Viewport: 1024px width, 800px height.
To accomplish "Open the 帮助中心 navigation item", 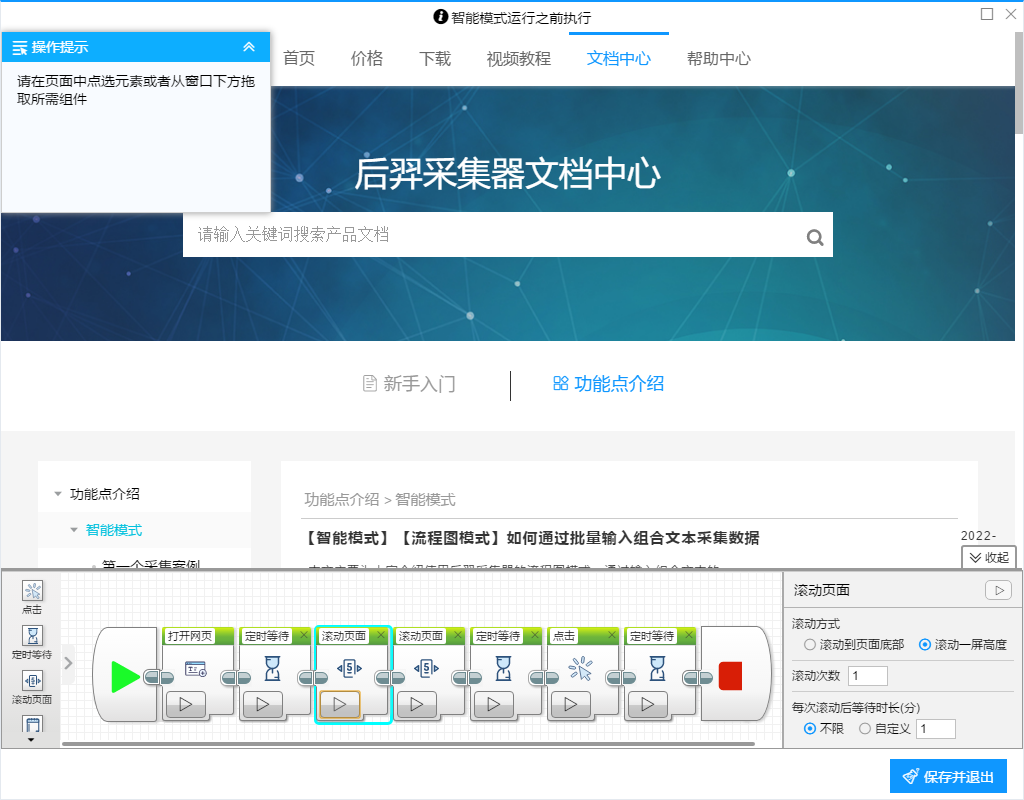I will click(x=719, y=59).
